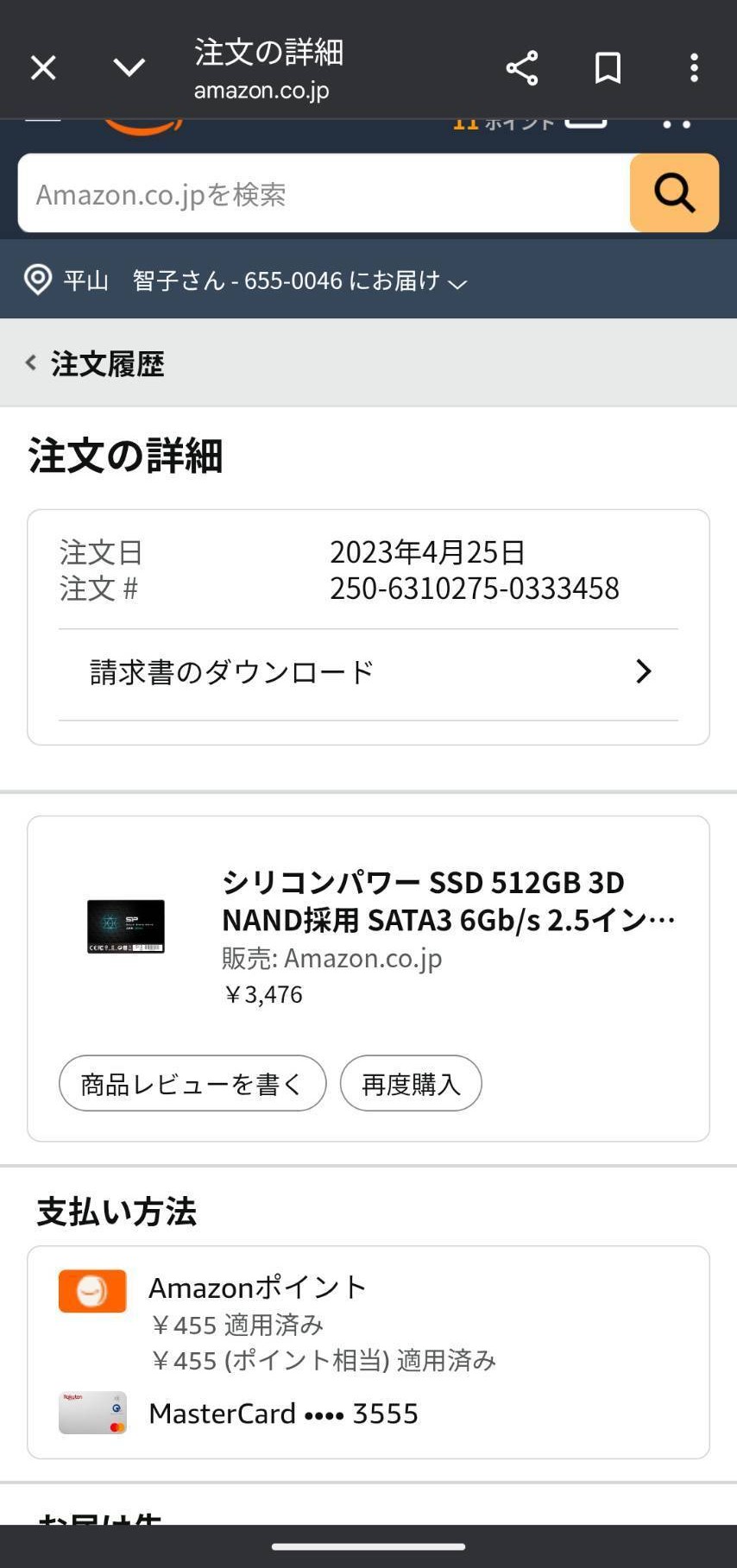Tap the amazon.co.jp URL in title bar
The width and height of the screenshot is (737, 1568).
pyautogui.click(x=261, y=91)
